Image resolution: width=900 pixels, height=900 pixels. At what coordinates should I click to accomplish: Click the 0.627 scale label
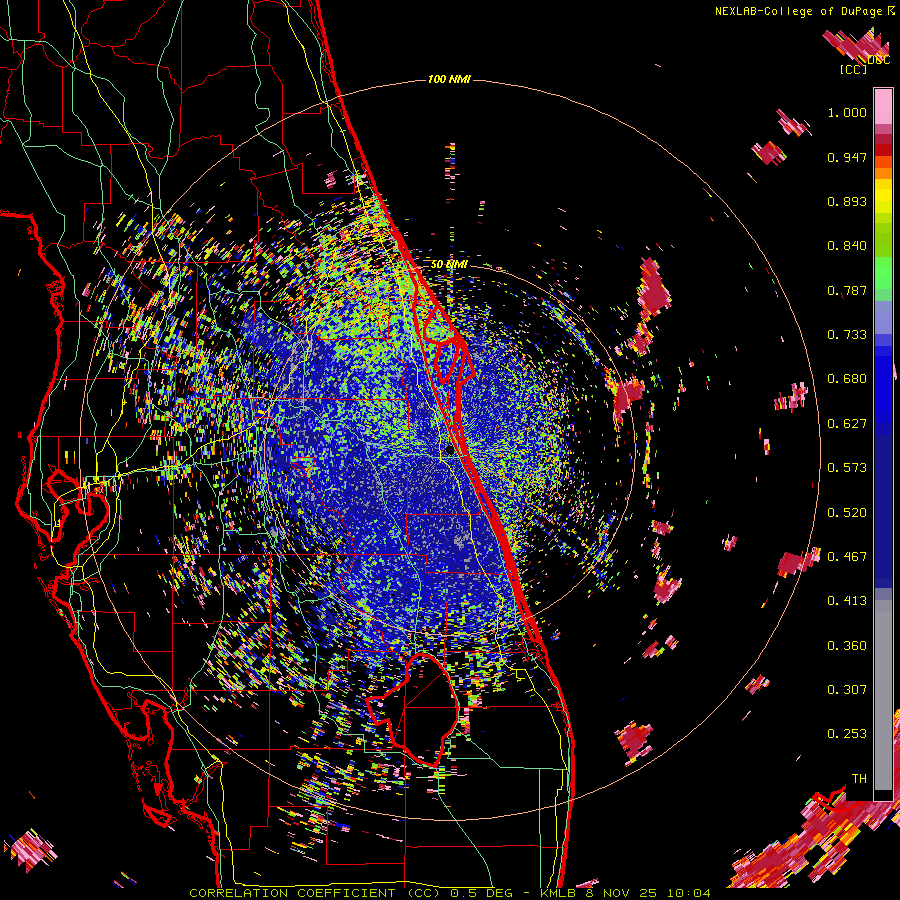[847, 424]
